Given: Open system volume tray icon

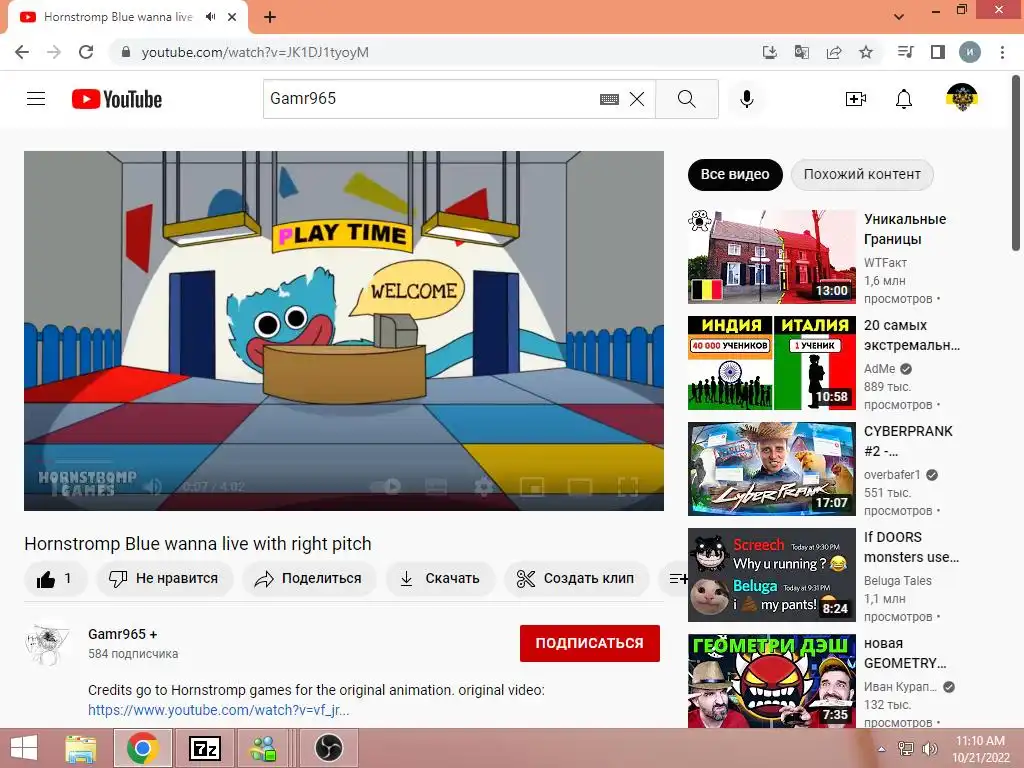Looking at the screenshot, I should 929,749.
